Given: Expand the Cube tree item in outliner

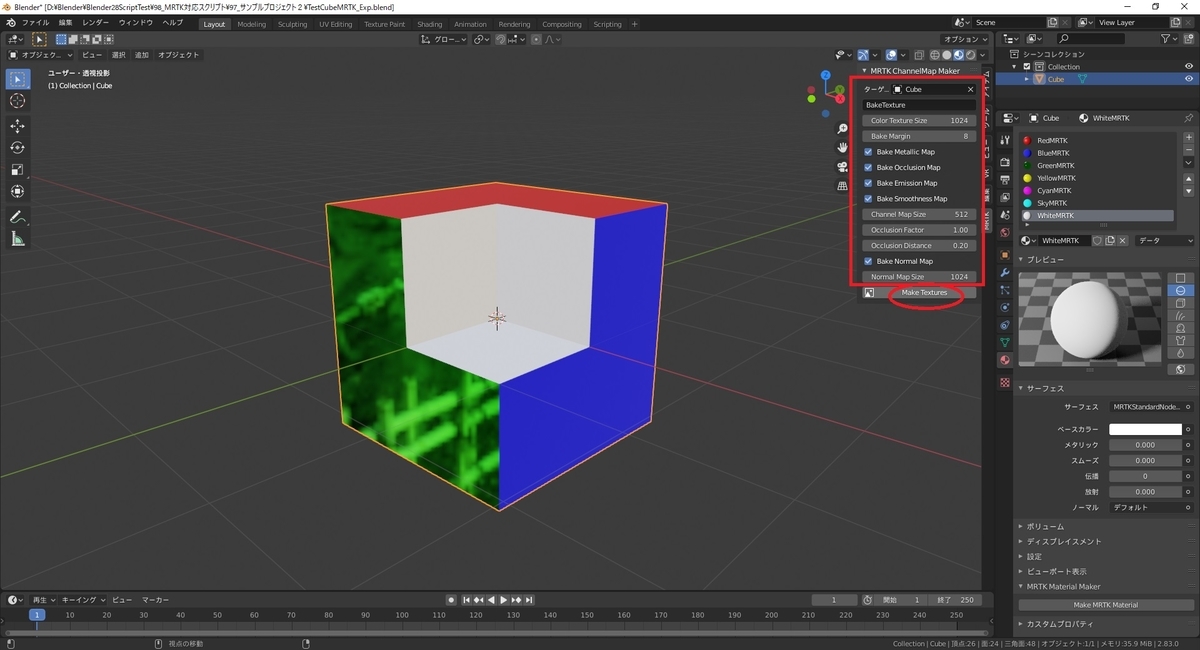Looking at the screenshot, I should pos(1026,79).
